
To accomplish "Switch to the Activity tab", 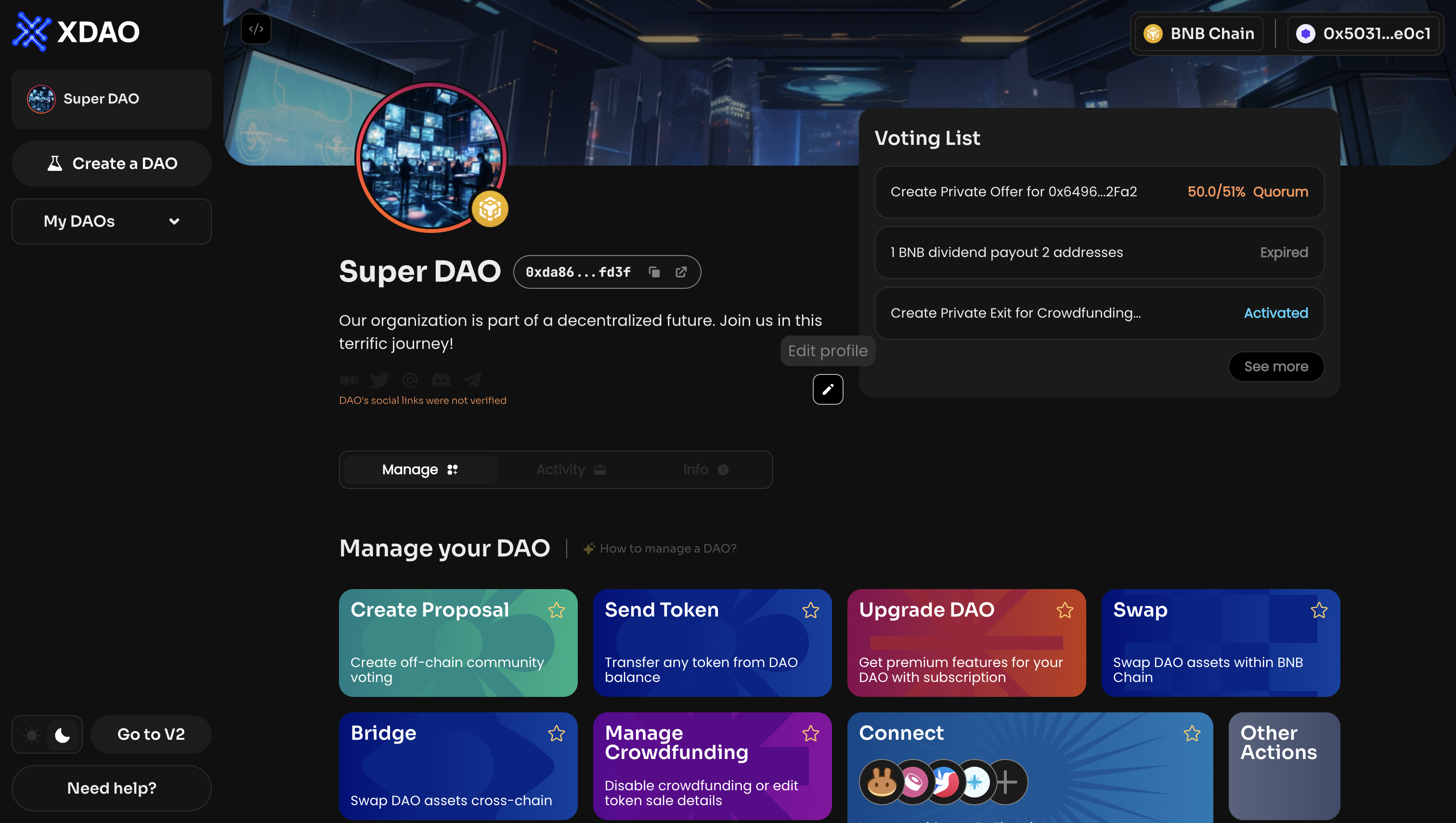I will tap(571, 470).
